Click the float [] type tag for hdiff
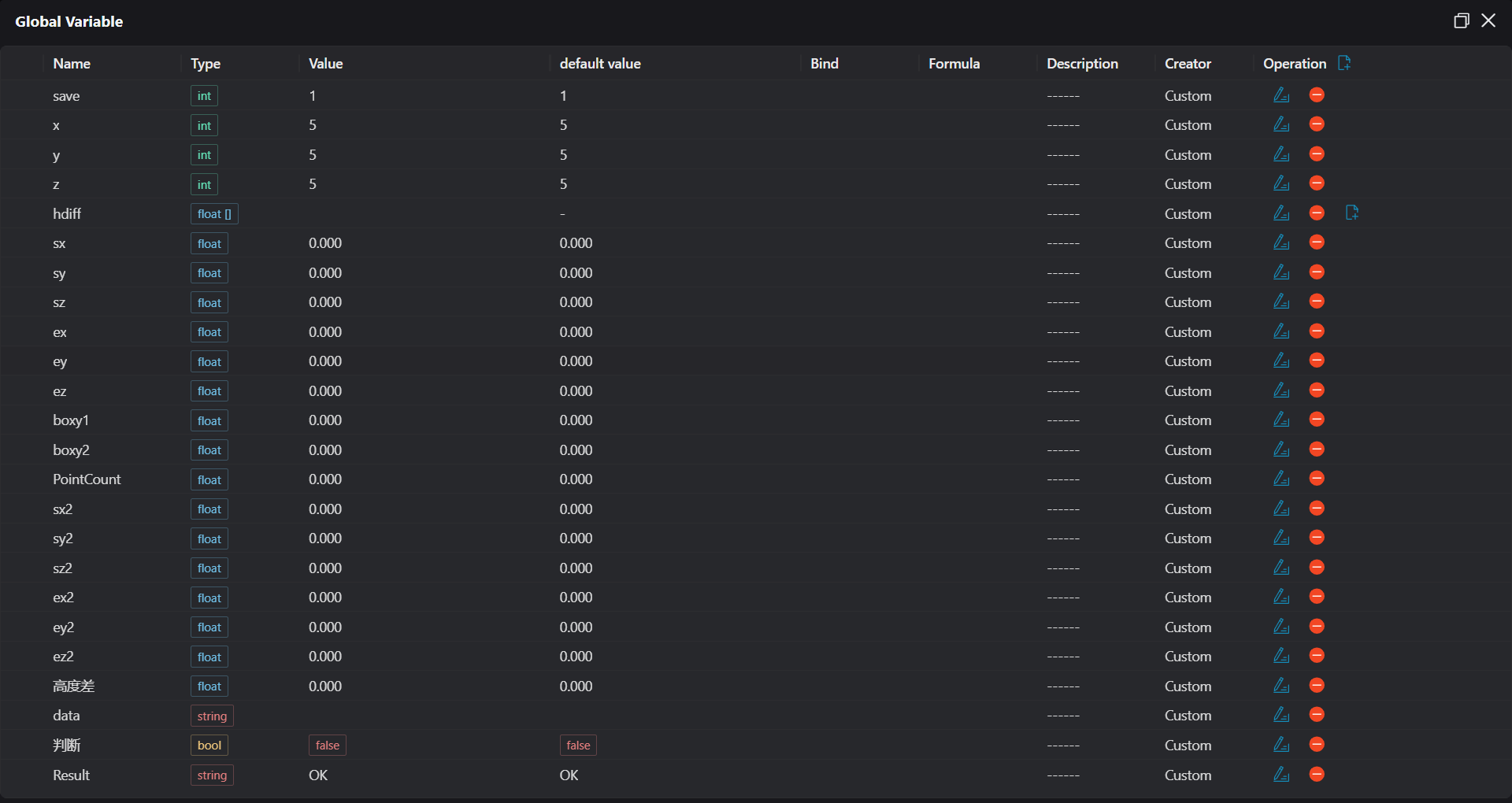 coord(214,214)
